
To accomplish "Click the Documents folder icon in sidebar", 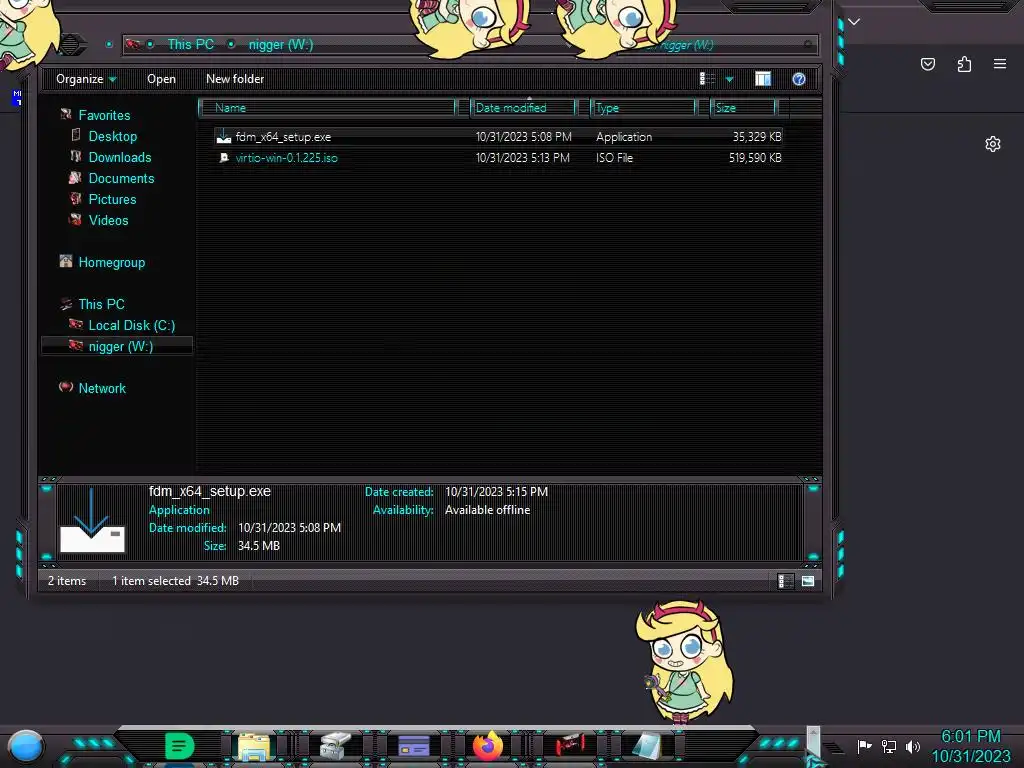I will tap(75, 177).
